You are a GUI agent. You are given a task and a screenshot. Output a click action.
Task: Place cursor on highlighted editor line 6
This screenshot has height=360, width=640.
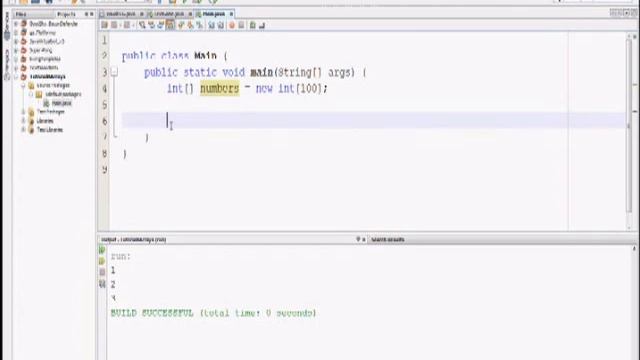(373, 121)
